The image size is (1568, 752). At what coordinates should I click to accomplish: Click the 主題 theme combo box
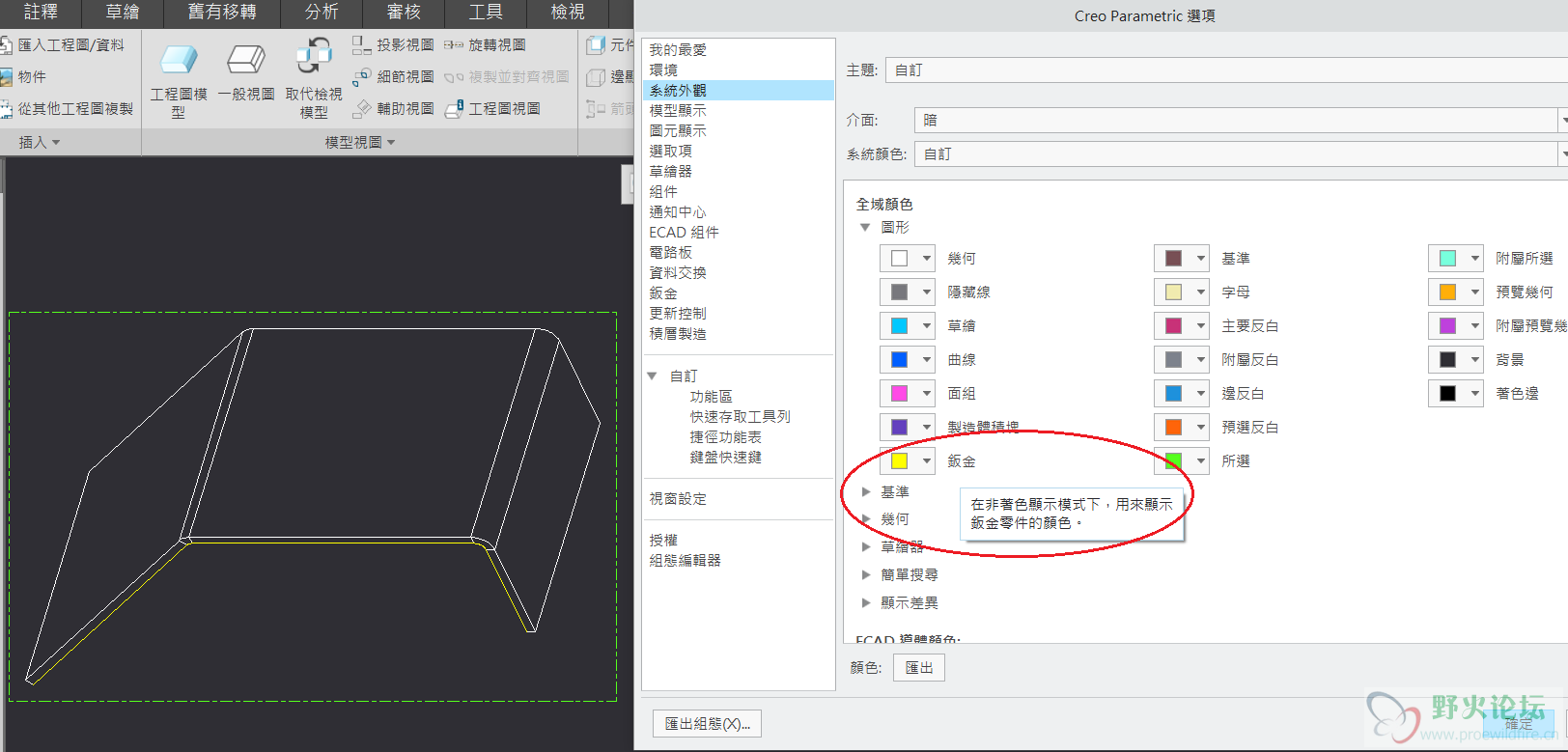click(x=1226, y=70)
